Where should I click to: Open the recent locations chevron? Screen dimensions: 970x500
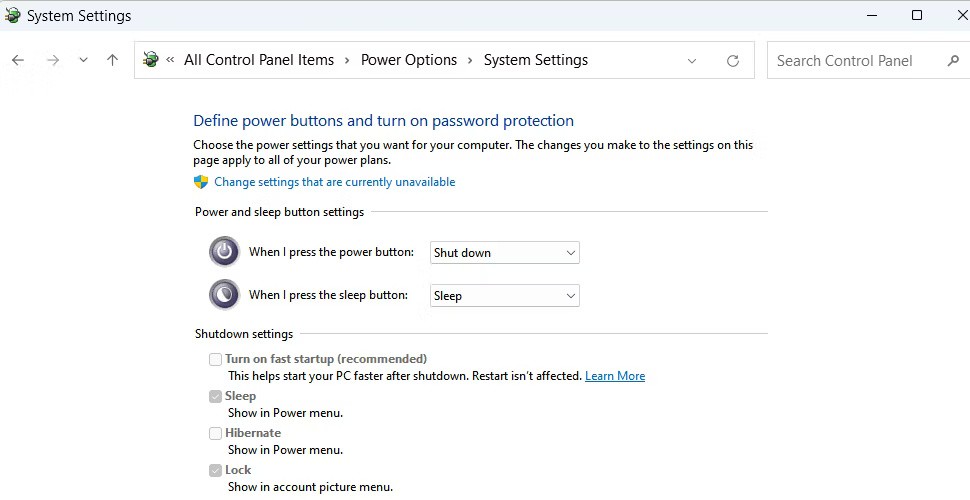[84, 60]
